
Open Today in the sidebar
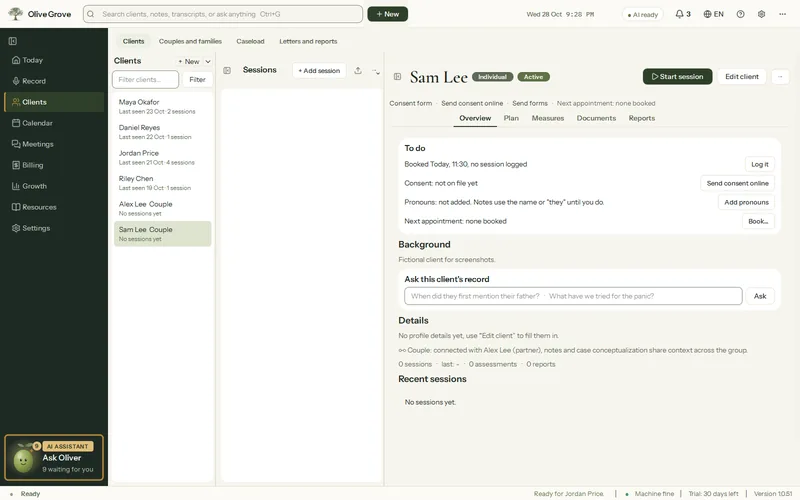pos(54,60)
